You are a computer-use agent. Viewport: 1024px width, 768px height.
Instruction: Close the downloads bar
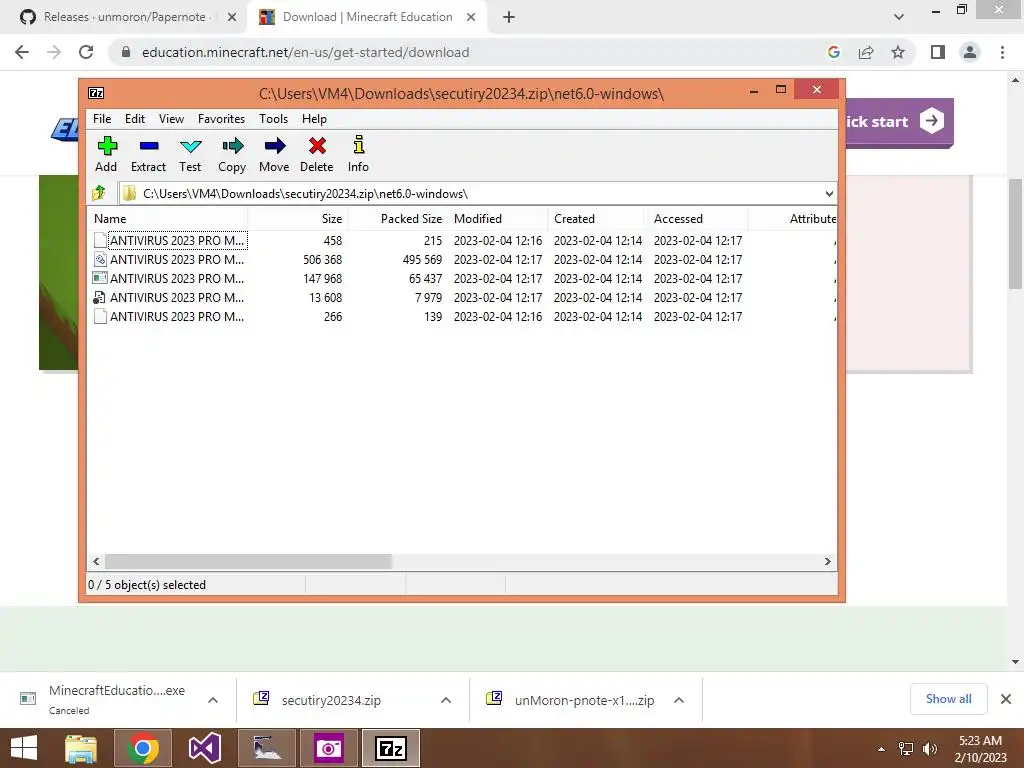(1006, 699)
